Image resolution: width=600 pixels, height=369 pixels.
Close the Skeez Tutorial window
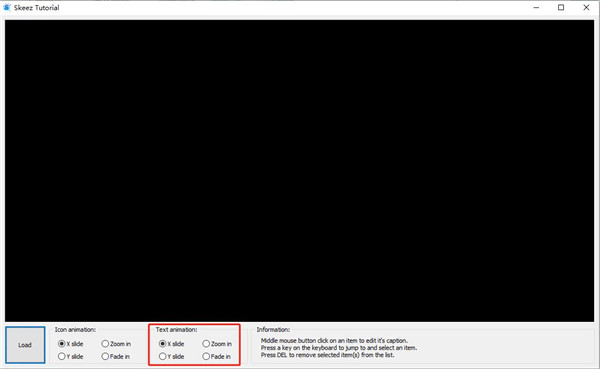click(x=586, y=7)
